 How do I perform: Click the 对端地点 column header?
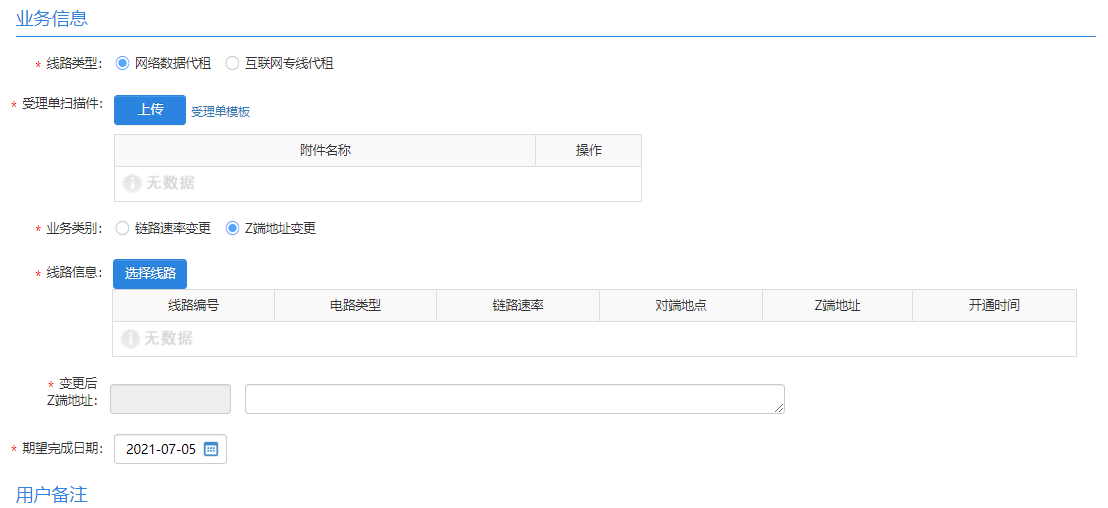[681, 306]
